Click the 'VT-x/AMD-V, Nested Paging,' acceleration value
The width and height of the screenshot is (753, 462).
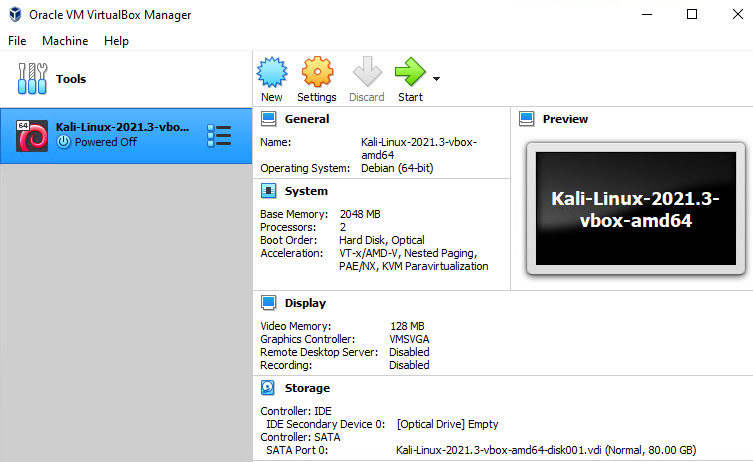(x=408, y=253)
